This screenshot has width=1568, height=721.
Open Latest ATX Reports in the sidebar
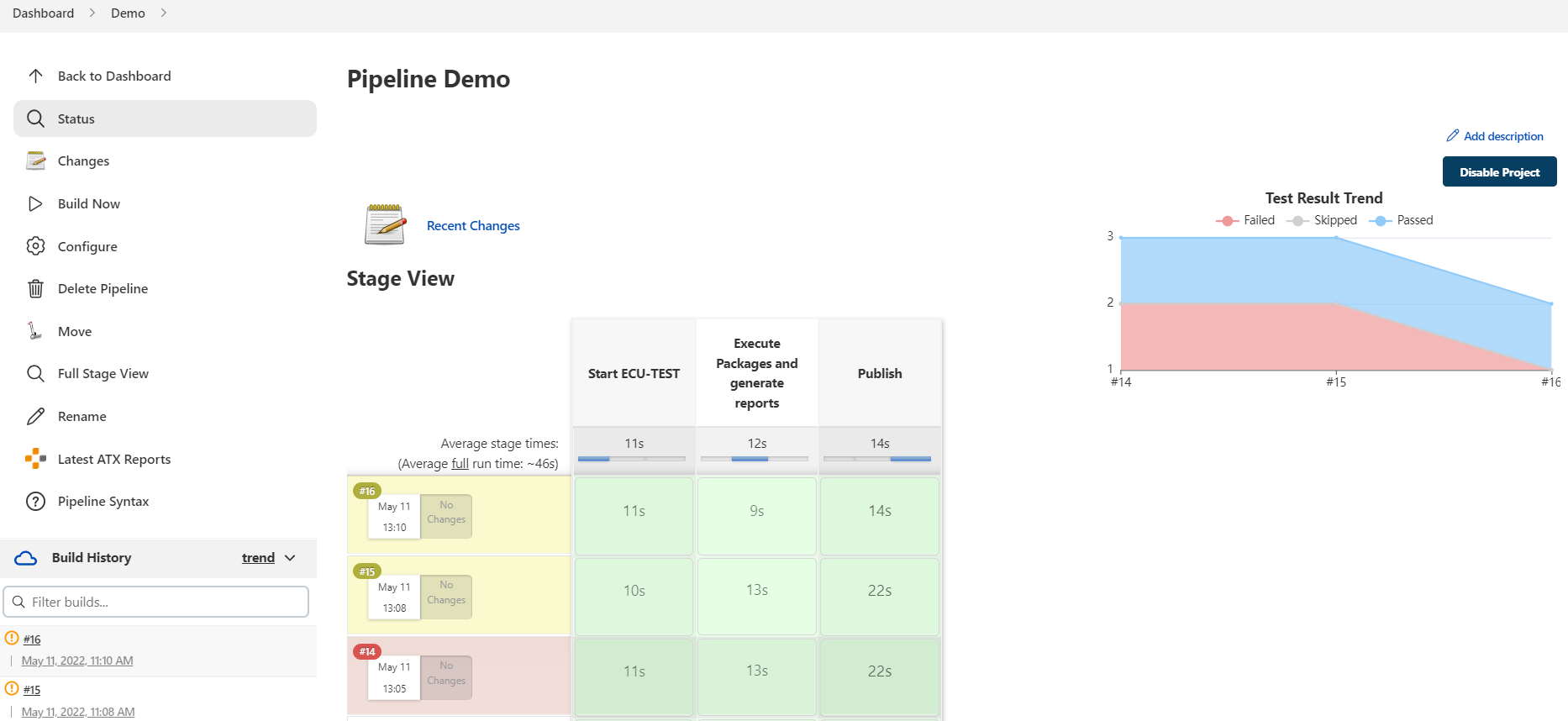[x=165, y=459]
